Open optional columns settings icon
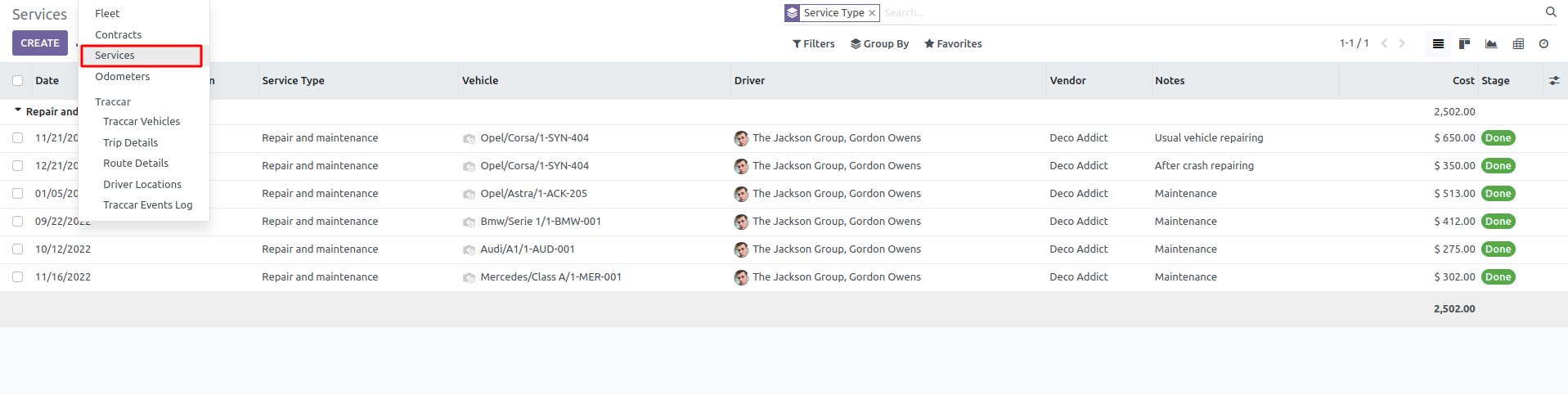Viewport: 1568px width, 395px height. [1553, 81]
